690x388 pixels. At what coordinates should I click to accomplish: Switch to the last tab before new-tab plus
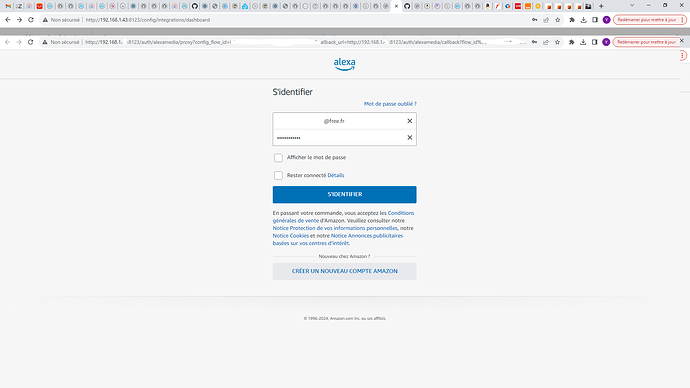pyautogui.click(x=588, y=6)
